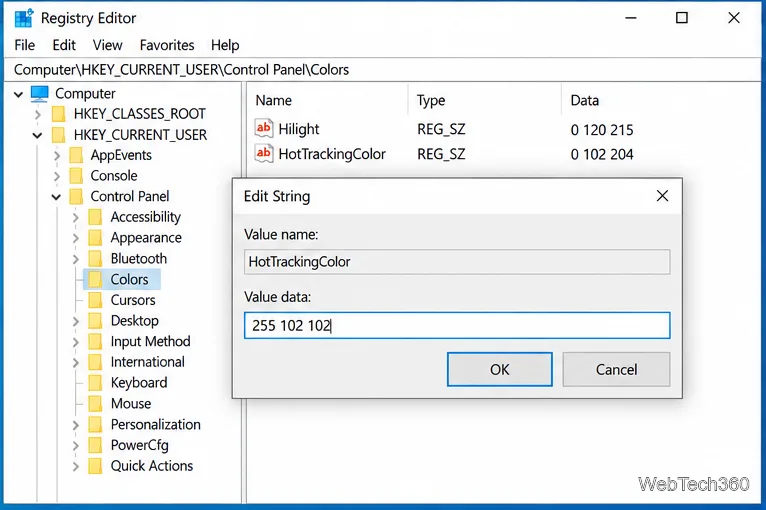766x510 pixels.
Task: Click the data value 0 102 204
Action: 602,154
